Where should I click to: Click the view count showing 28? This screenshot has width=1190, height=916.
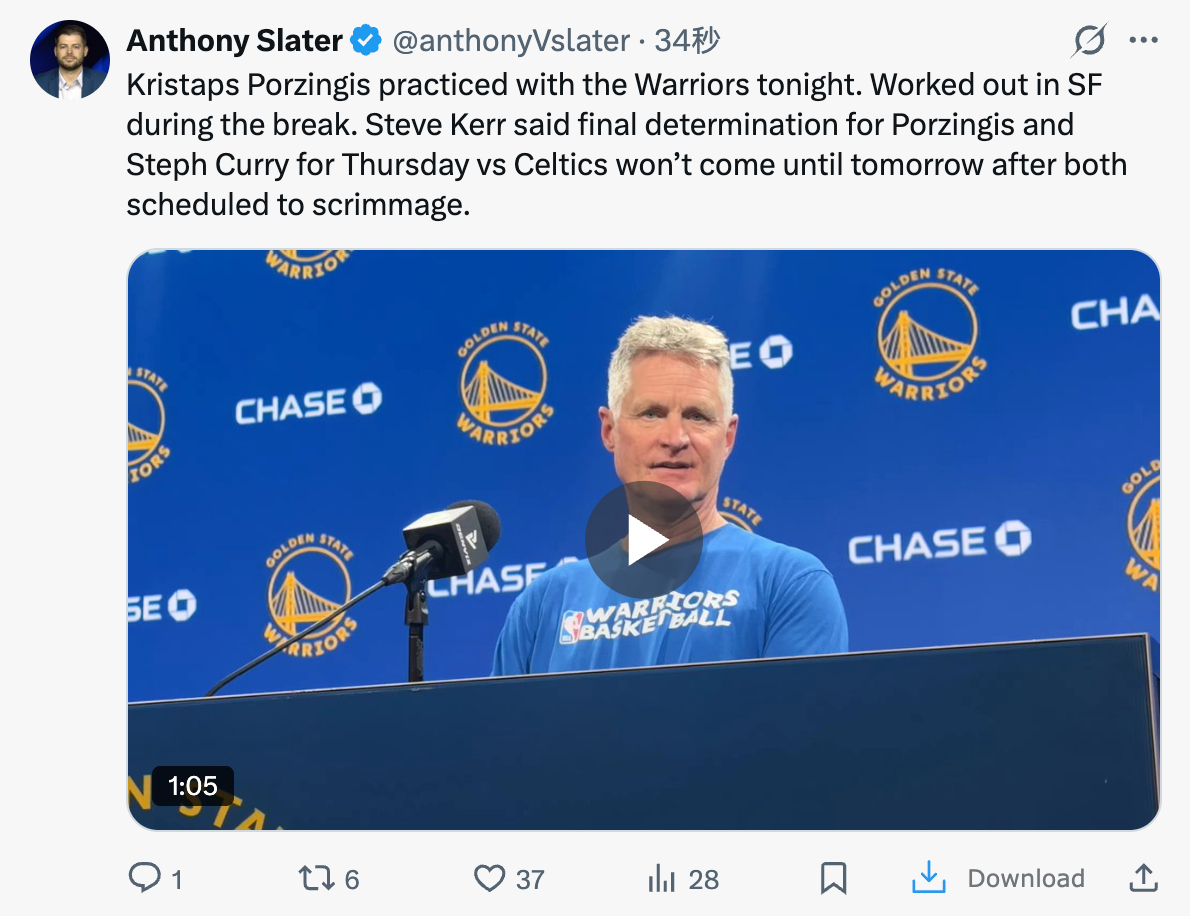704,880
